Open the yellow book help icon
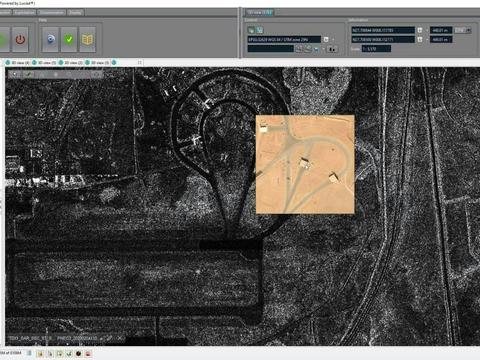480x360 pixels. point(87,40)
